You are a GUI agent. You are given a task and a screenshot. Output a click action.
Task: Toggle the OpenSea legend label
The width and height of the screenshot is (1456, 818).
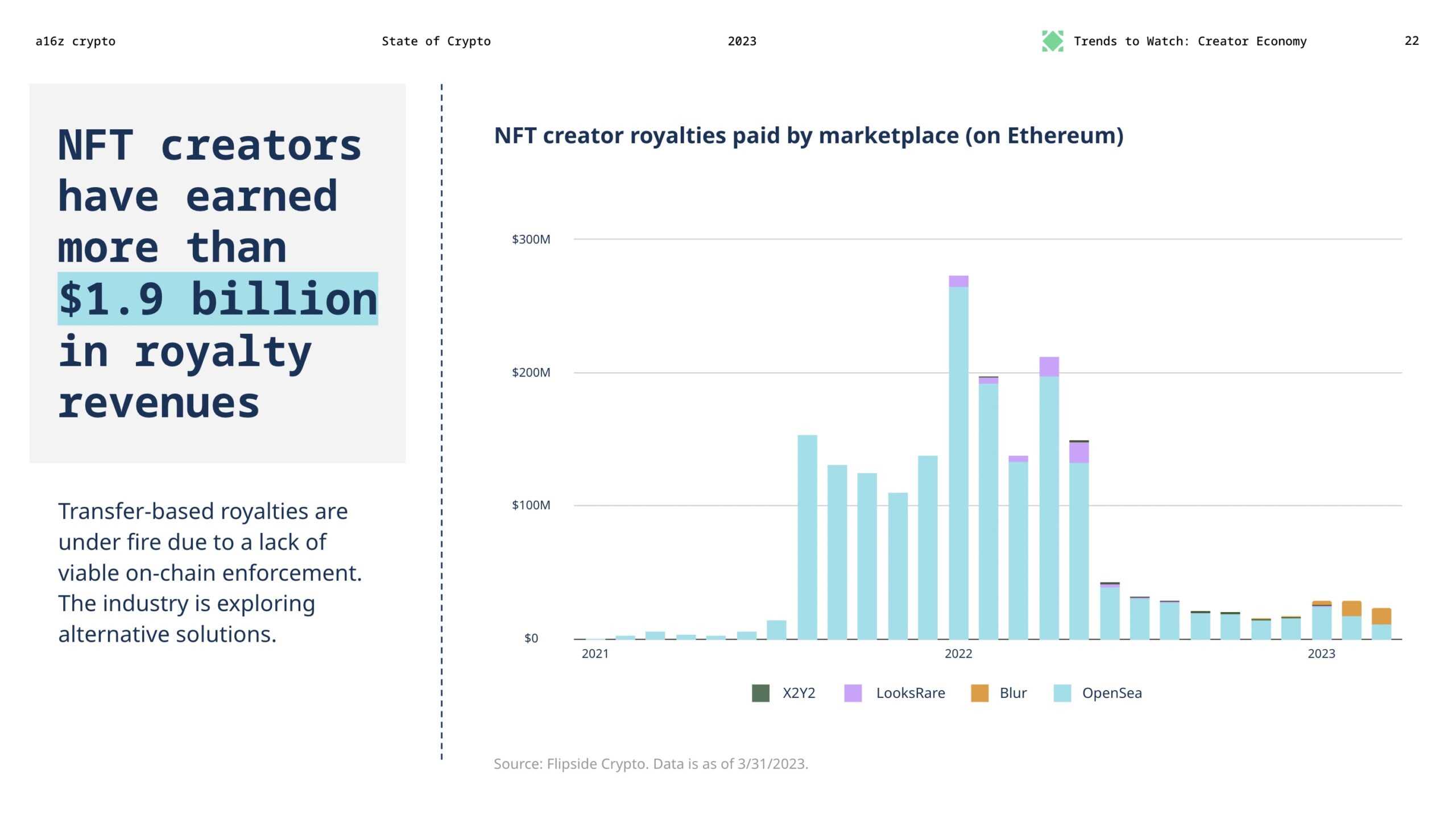pyautogui.click(x=1111, y=693)
